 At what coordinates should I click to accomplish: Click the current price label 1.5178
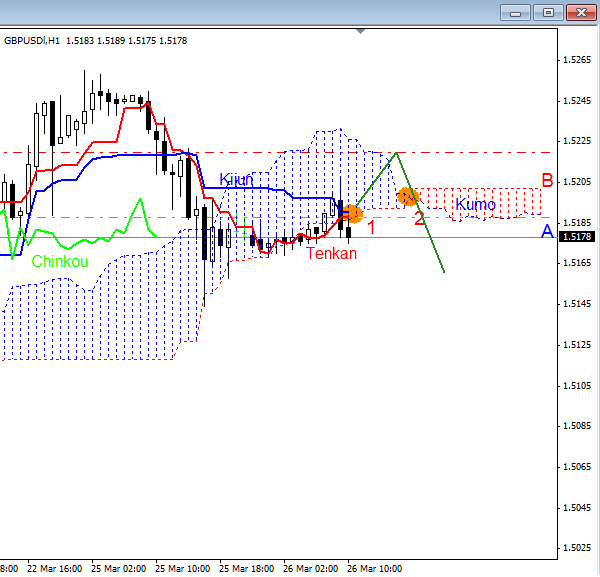click(577, 236)
